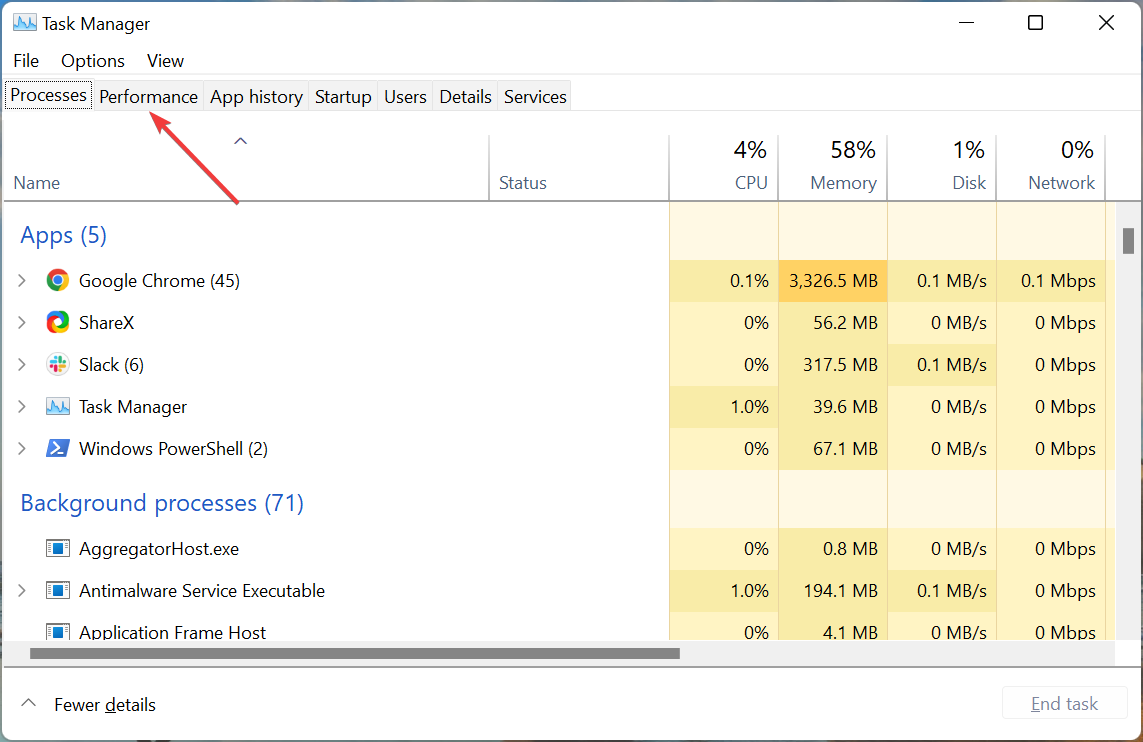Image resolution: width=1143 pixels, height=742 pixels.
Task: Switch to the Performance tab
Action: coord(148,97)
